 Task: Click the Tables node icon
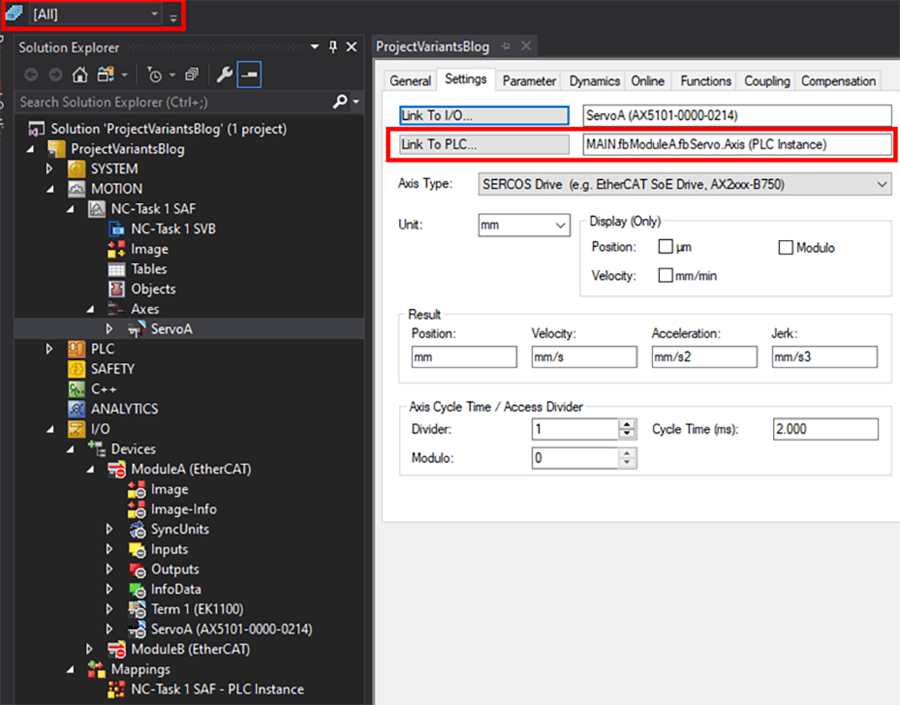pyautogui.click(x=117, y=269)
